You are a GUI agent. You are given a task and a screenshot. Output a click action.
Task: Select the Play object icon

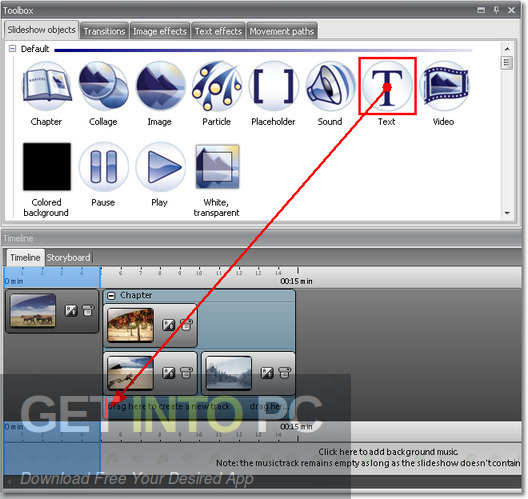(x=160, y=167)
